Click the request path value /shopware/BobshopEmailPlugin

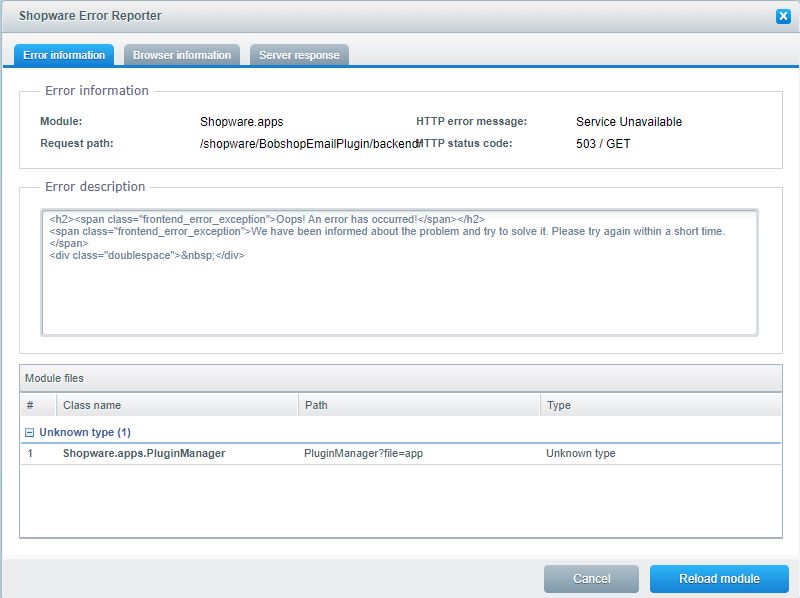click(x=309, y=144)
